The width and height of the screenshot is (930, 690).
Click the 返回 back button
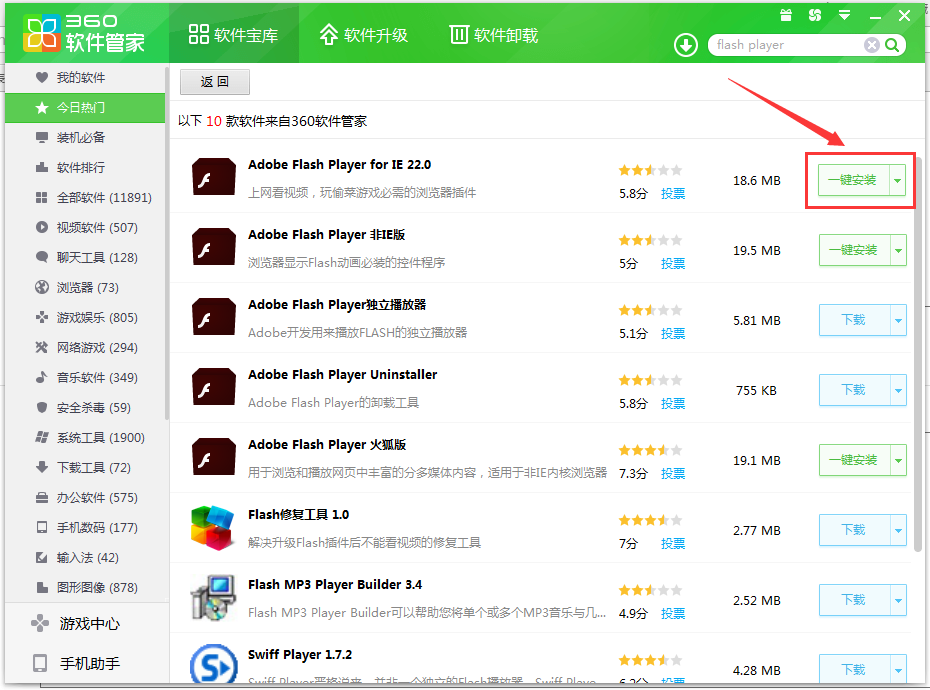[x=215, y=82]
